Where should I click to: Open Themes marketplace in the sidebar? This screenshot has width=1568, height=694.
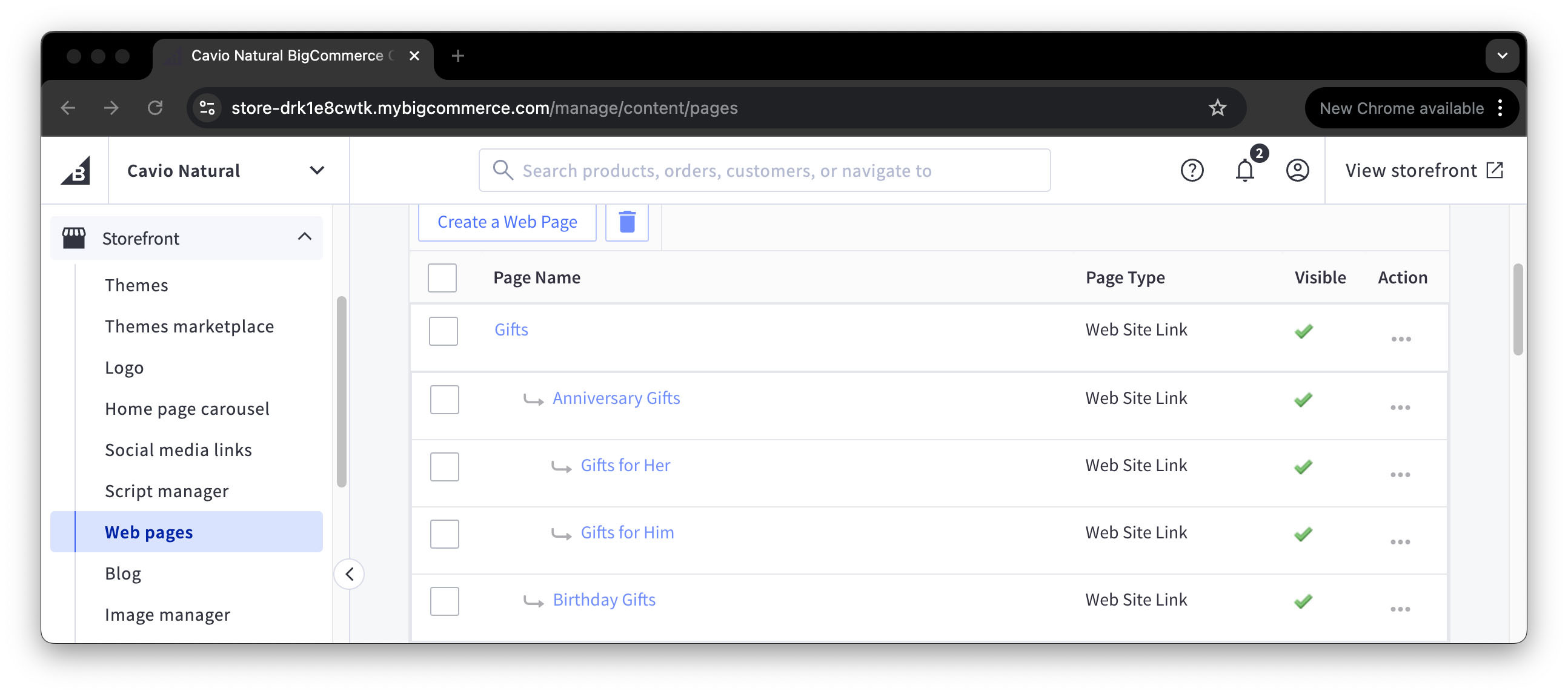coord(189,326)
